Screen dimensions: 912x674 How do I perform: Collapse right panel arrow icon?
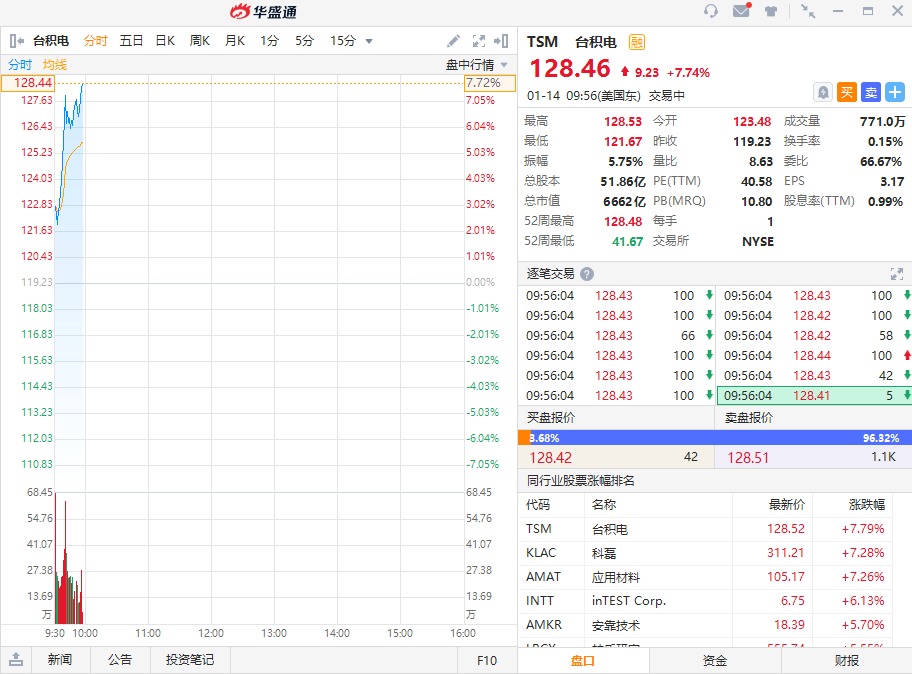(x=501, y=41)
